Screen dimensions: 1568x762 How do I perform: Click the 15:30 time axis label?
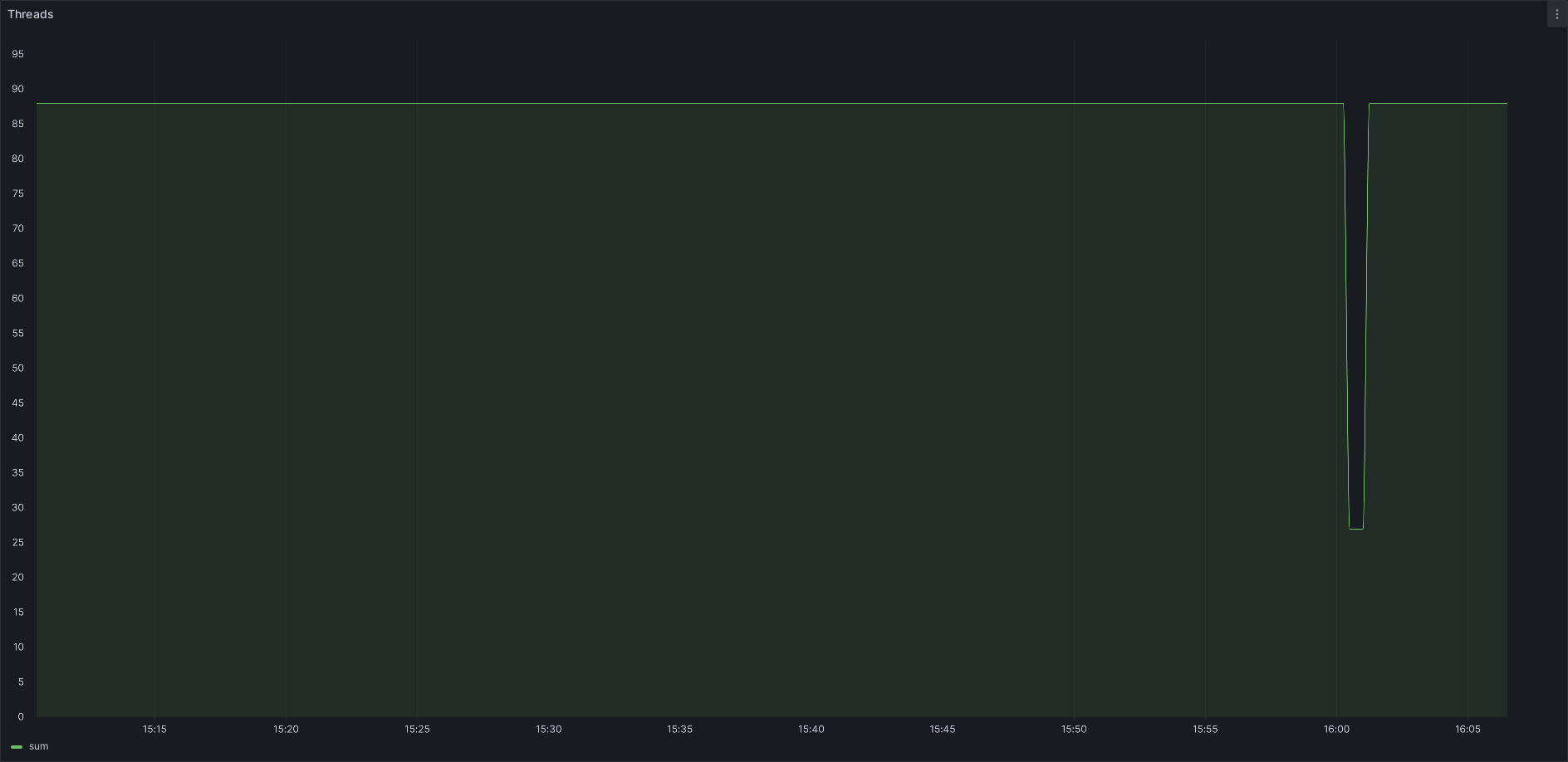pos(548,729)
